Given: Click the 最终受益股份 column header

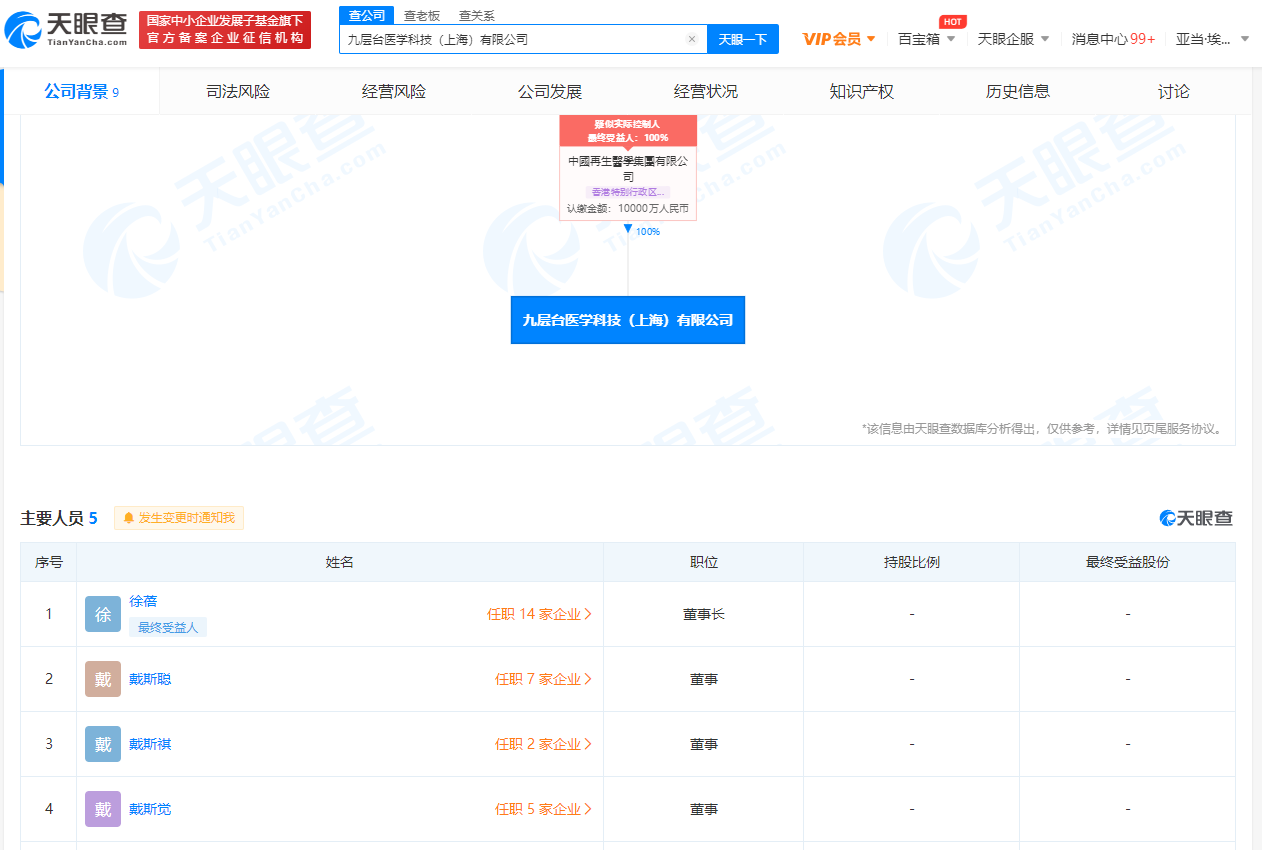Looking at the screenshot, I should (x=1128, y=562).
